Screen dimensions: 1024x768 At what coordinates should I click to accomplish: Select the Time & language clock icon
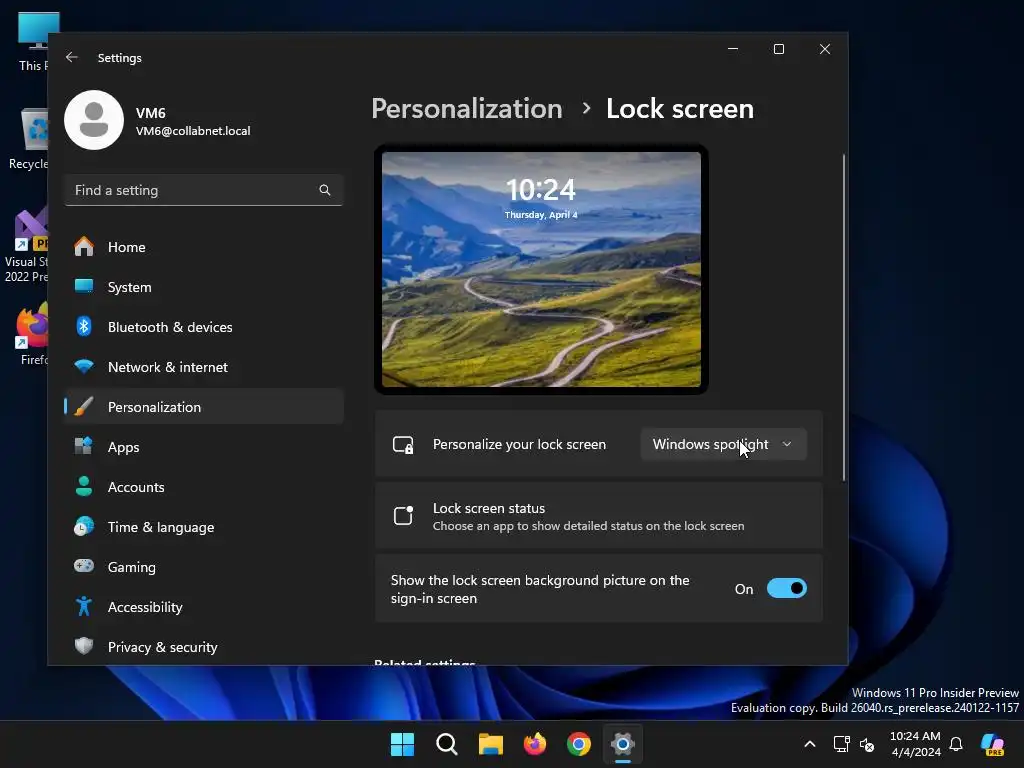click(84, 526)
